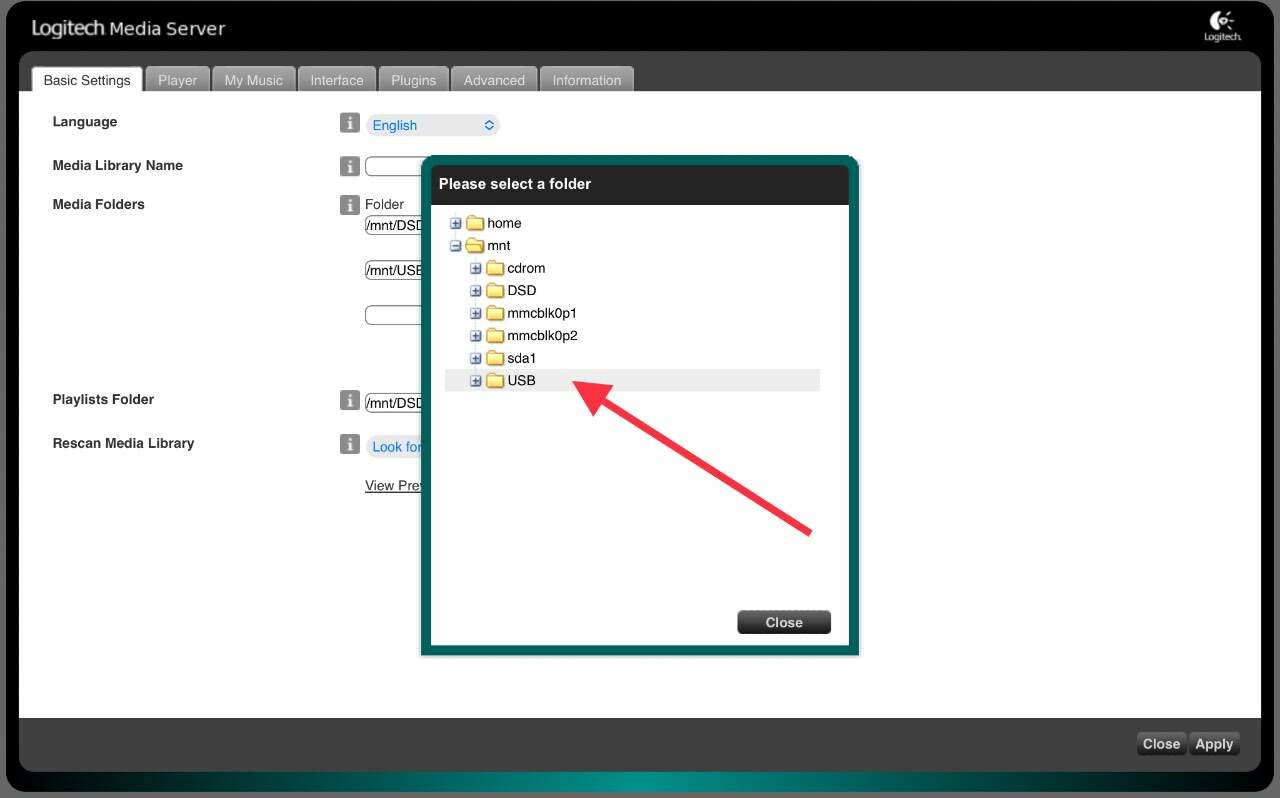Select the sda1 folder icon

pyautogui.click(x=495, y=358)
